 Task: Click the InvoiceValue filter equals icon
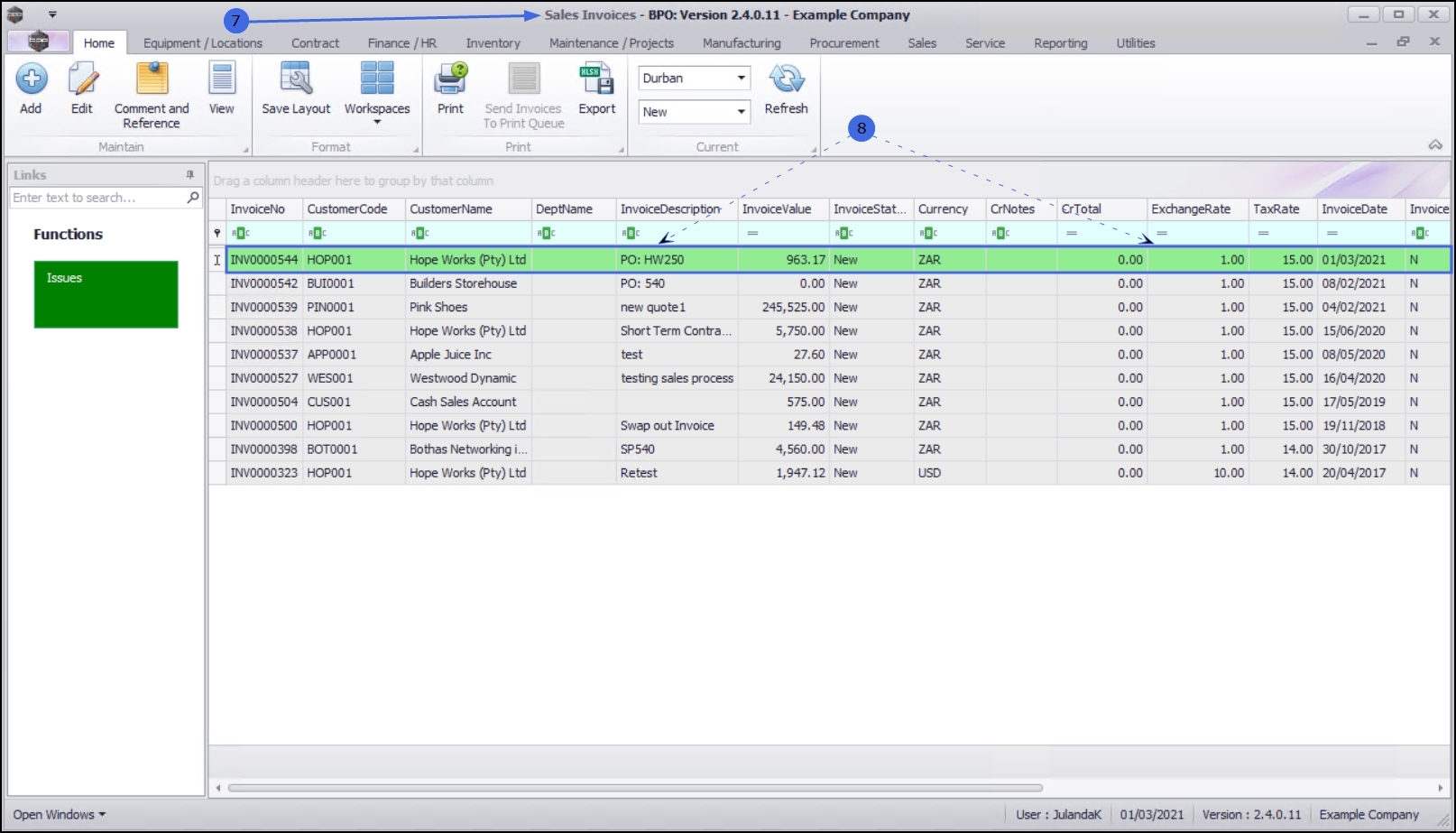coord(752,233)
